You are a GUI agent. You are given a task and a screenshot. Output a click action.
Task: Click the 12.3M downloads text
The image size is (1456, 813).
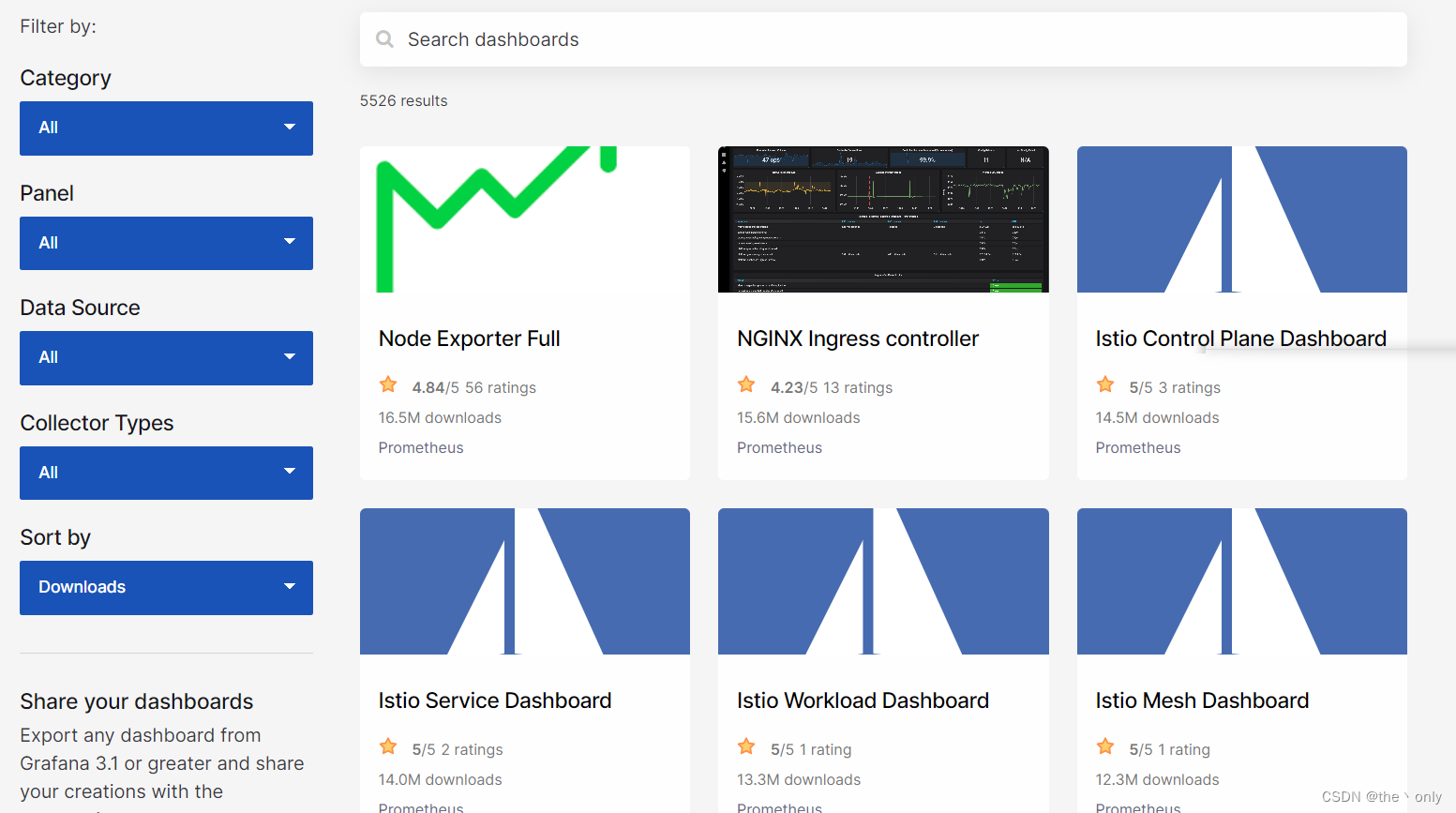[x=1157, y=779]
